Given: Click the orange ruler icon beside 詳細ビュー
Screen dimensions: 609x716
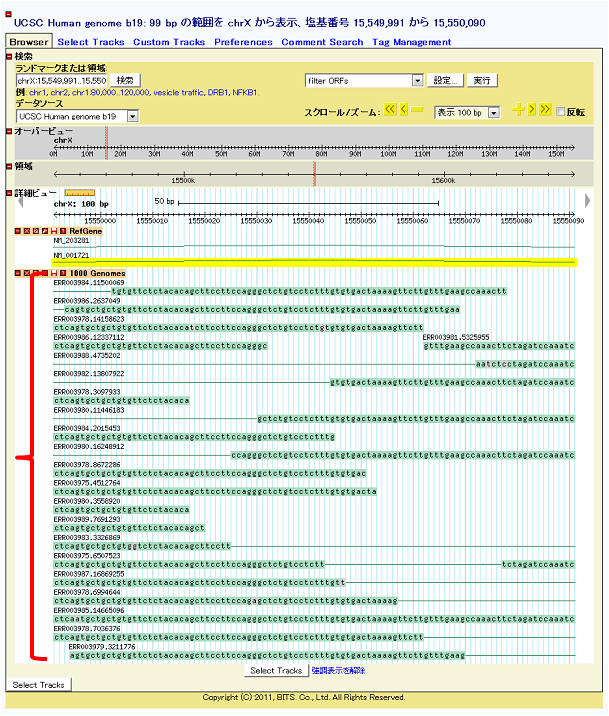Looking at the screenshot, I should coord(80,193).
